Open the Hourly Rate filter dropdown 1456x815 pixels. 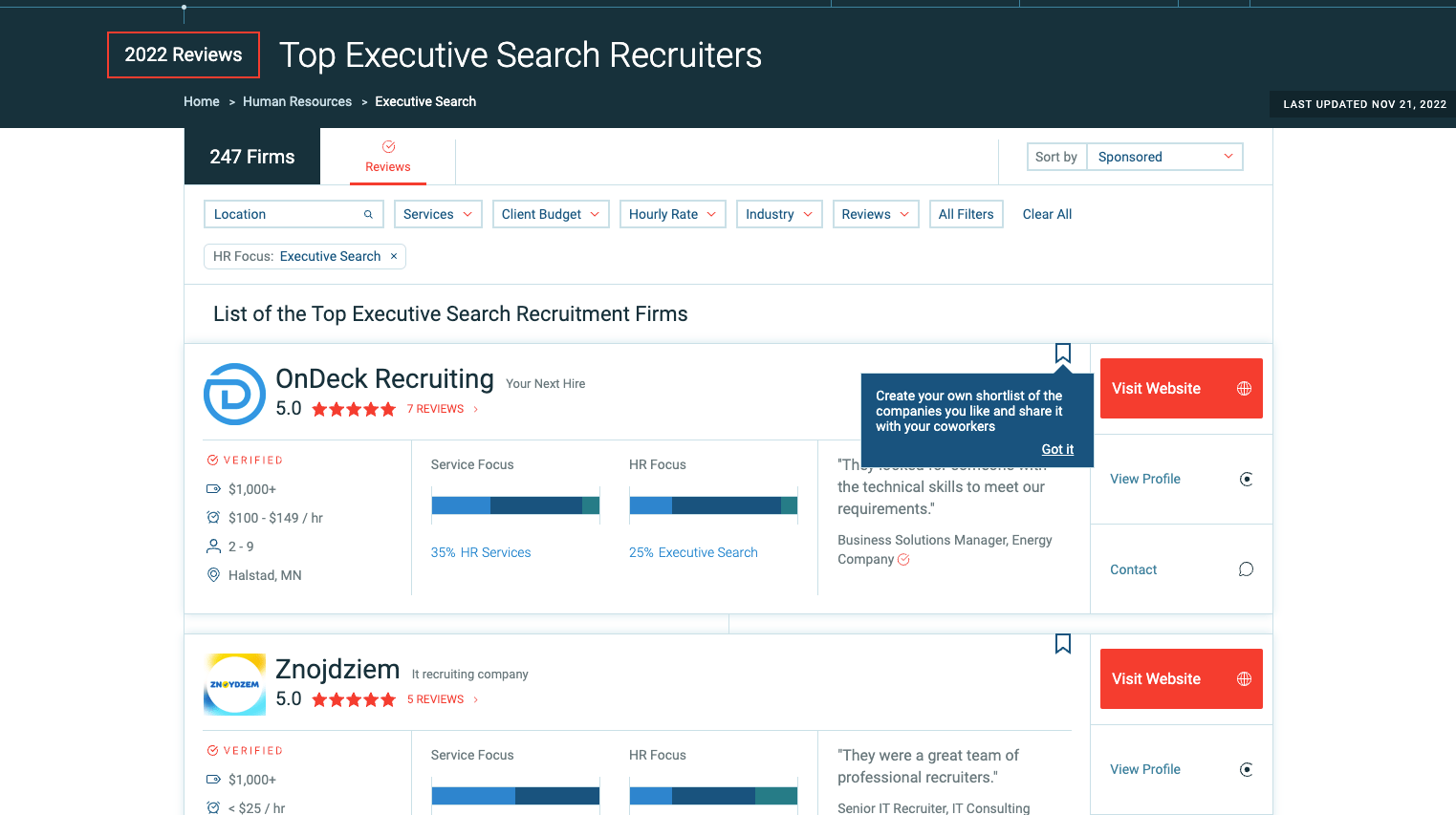pos(672,214)
